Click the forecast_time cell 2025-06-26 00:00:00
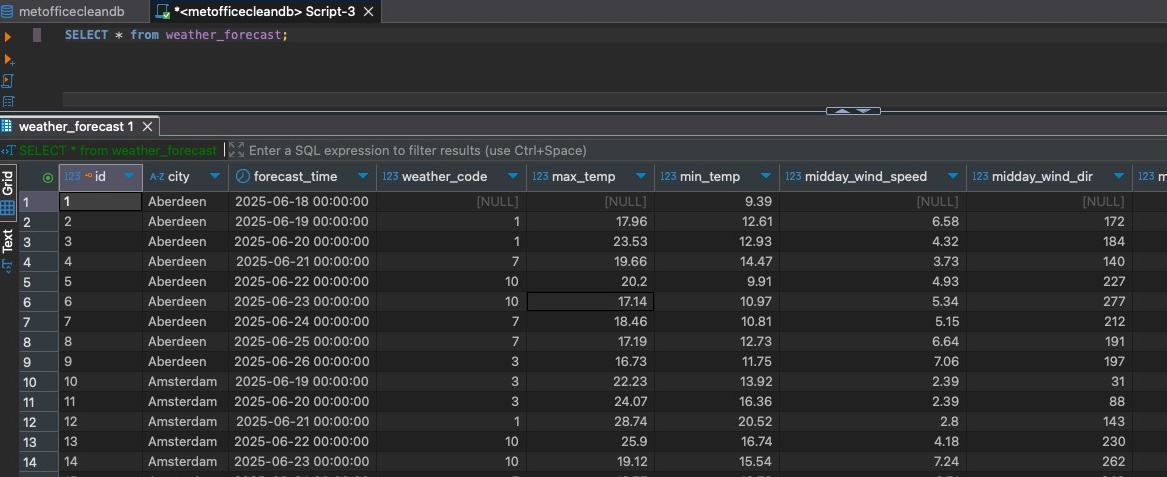Screen dimensions: 1167x477 pos(302,362)
